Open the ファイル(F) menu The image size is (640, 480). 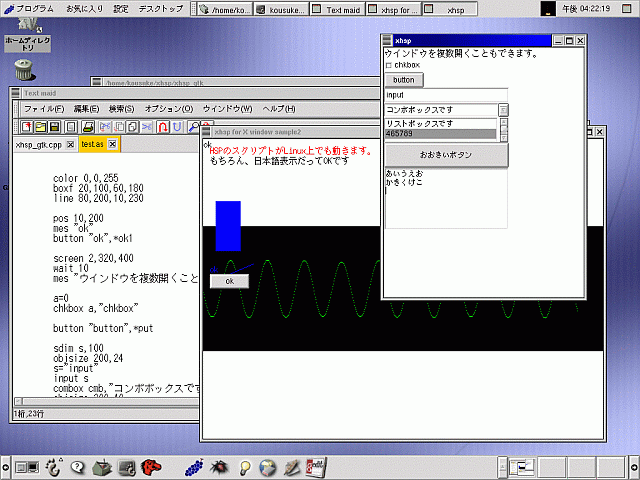click(x=43, y=108)
